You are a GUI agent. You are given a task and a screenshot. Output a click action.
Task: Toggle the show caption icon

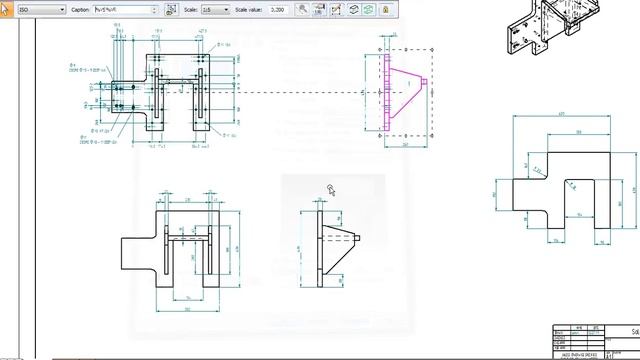171,9
